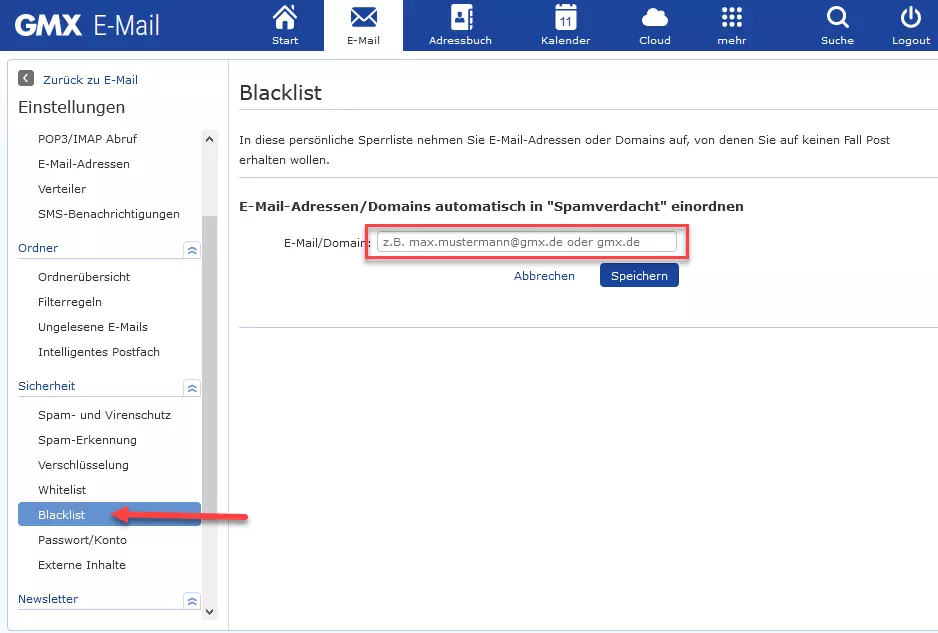Select the E-Mail envelope tab
The image size is (938, 633).
(363, 25)
